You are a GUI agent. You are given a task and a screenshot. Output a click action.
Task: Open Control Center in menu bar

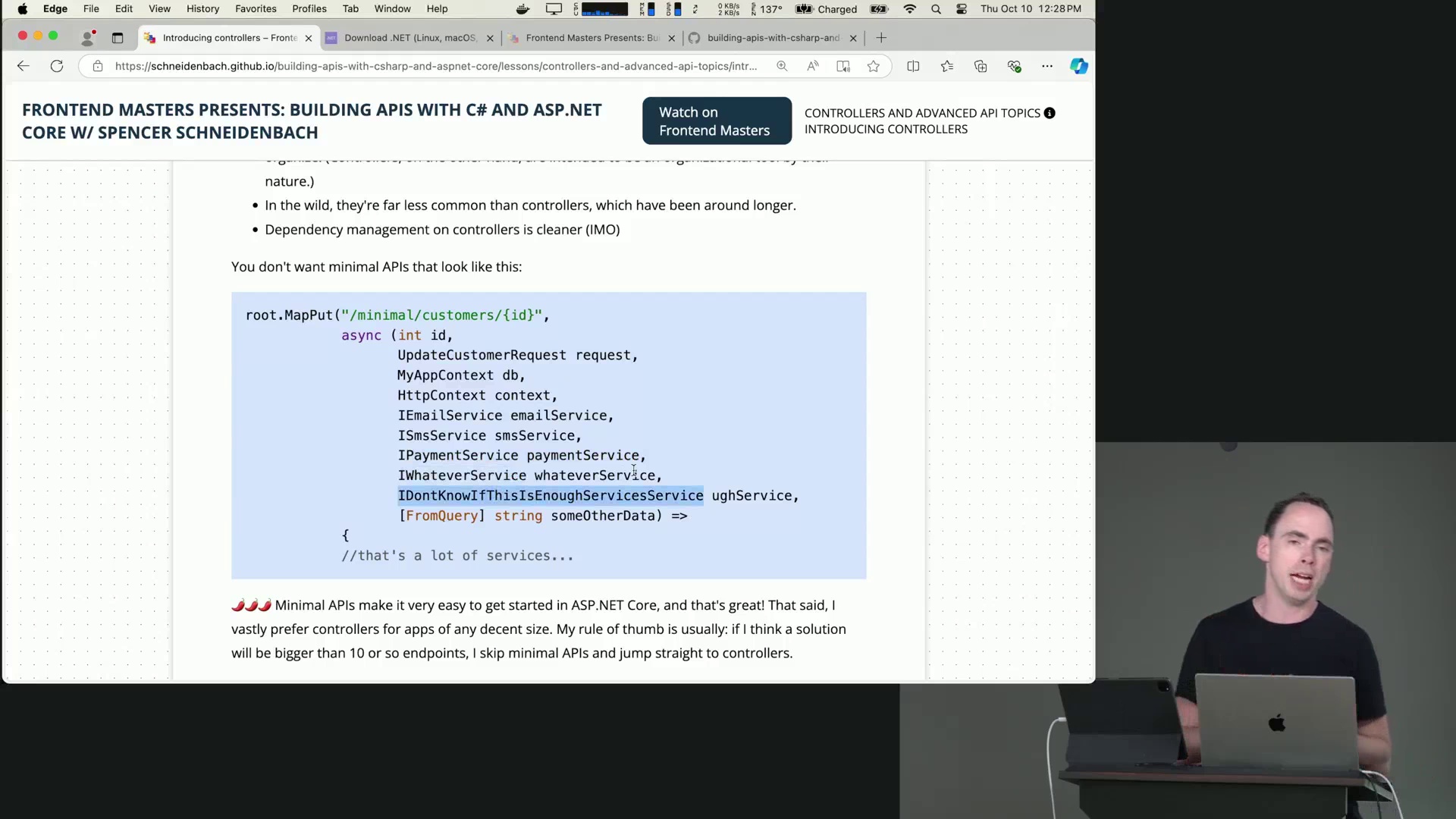pyautogui.click(x=962, y=9)
